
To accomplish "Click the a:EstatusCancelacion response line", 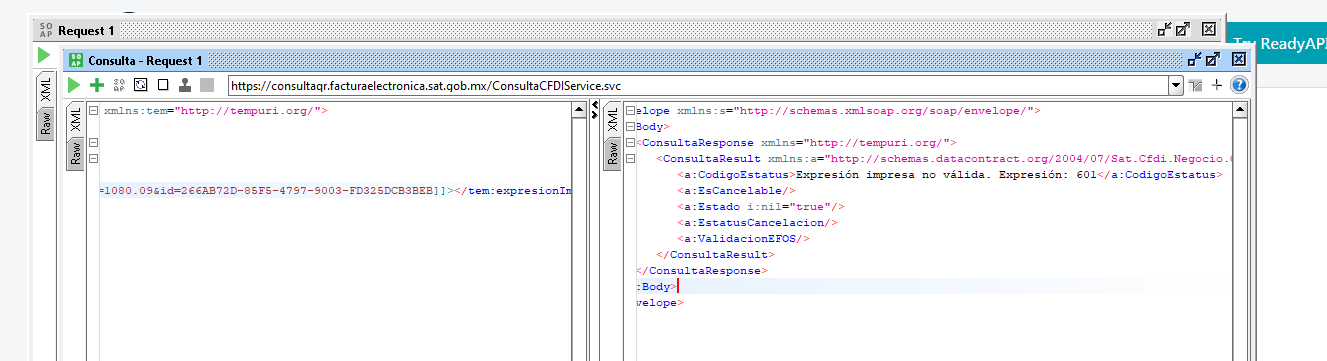I will [x=757, y=222].
